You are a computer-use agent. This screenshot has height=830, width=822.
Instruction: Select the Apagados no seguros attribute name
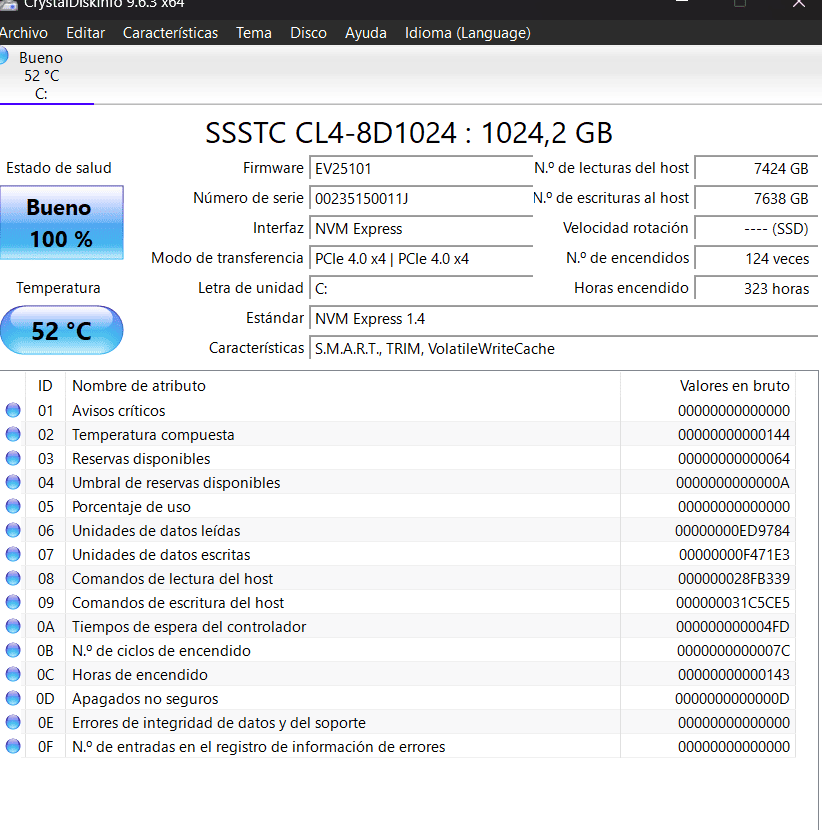coord(145,698)
